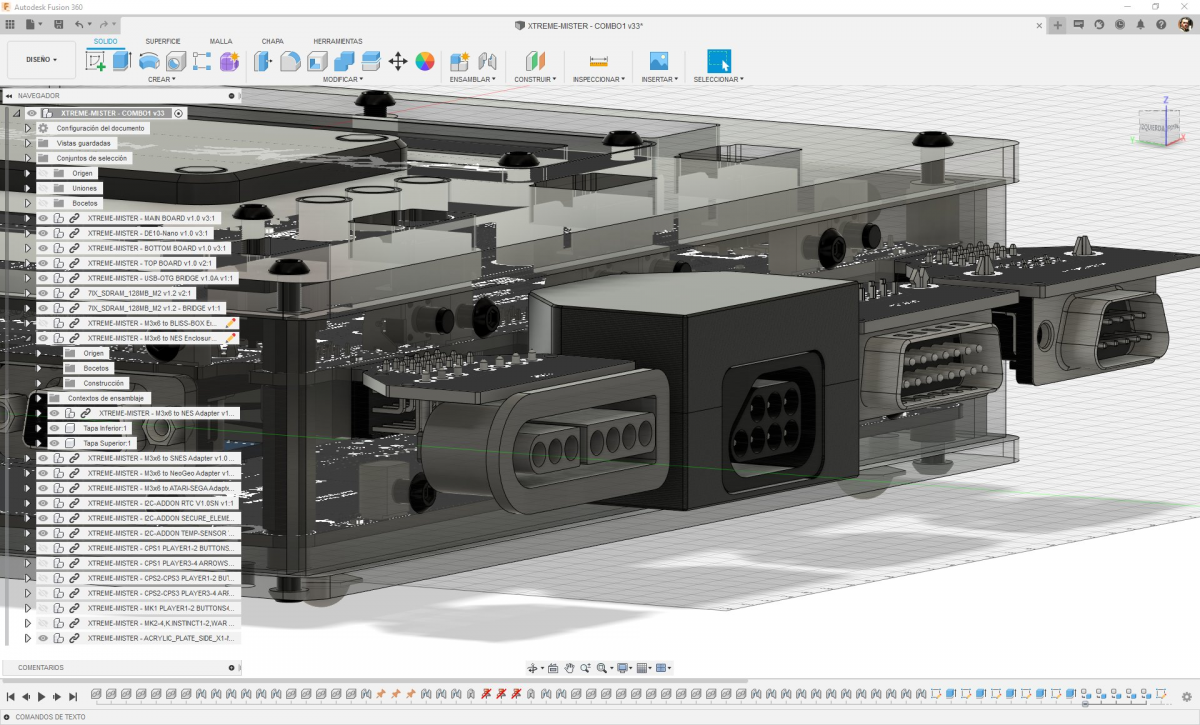Click the Select tool icon
The width and height of the screenshot is (1200, 725).
(x=719, y=61)
